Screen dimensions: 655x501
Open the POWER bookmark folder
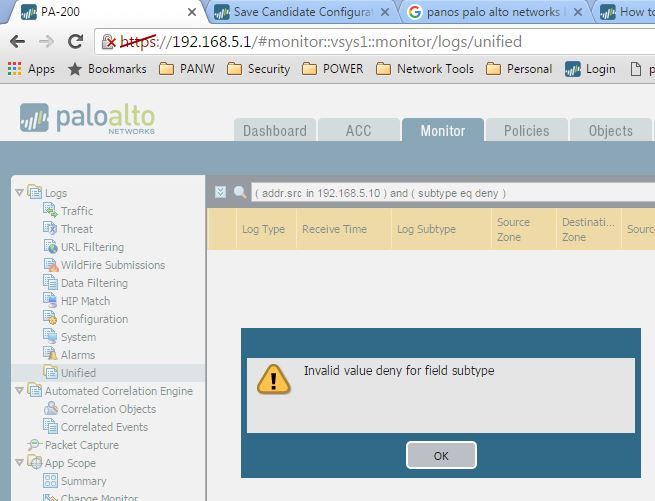coord(333,69)
